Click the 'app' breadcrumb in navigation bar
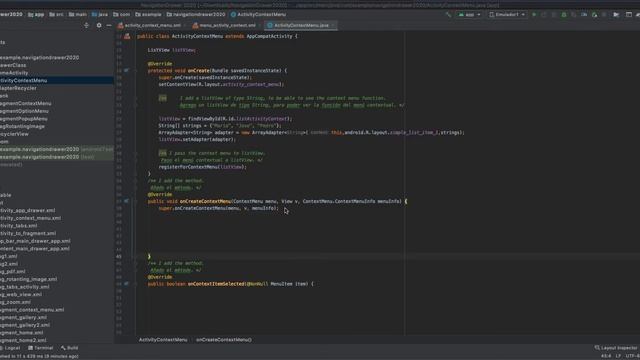Image resolution: width=640 pixels, height=360 pixels. [x=36, y=14]
